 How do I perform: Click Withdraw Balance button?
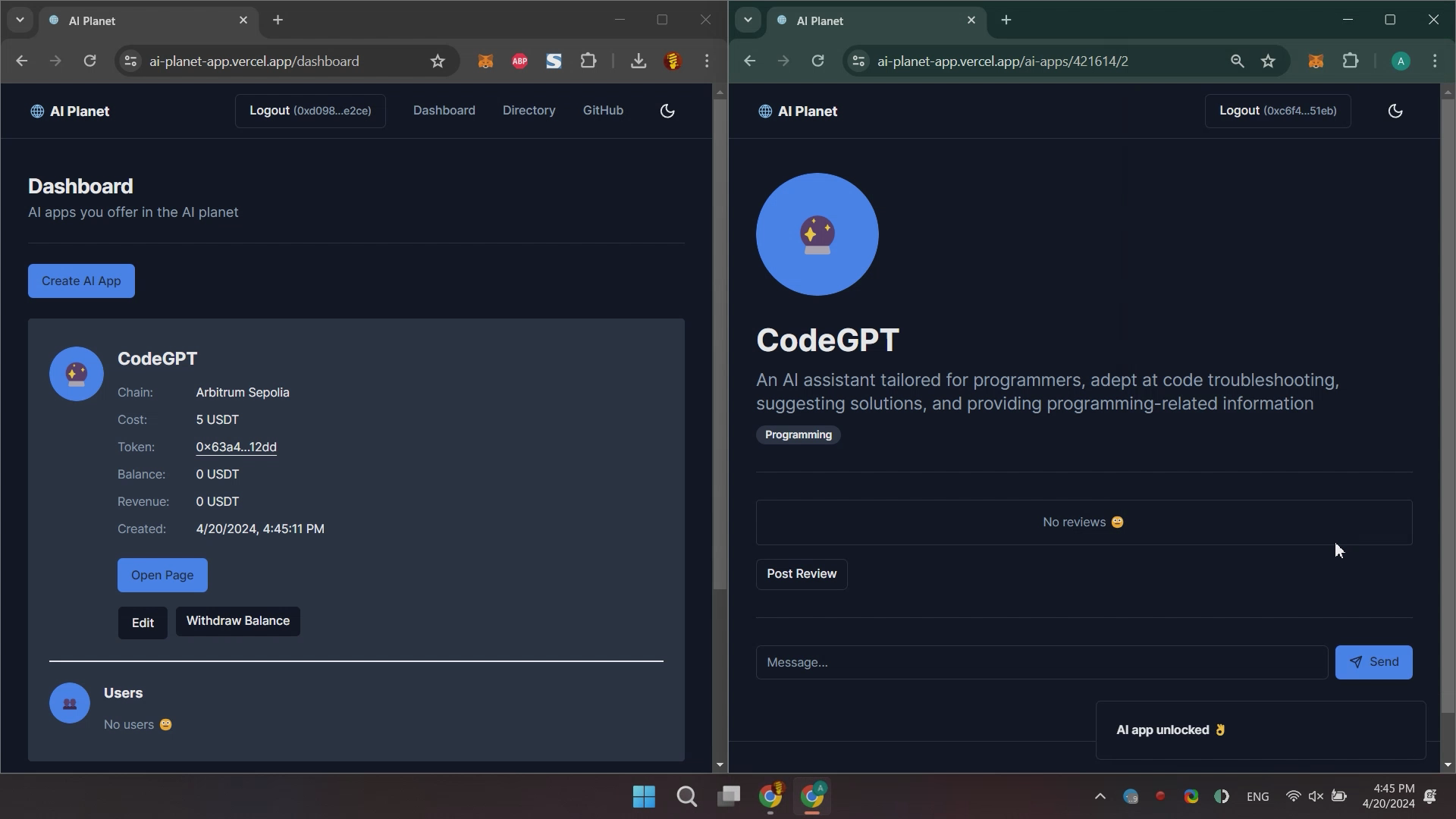point(238,621)
